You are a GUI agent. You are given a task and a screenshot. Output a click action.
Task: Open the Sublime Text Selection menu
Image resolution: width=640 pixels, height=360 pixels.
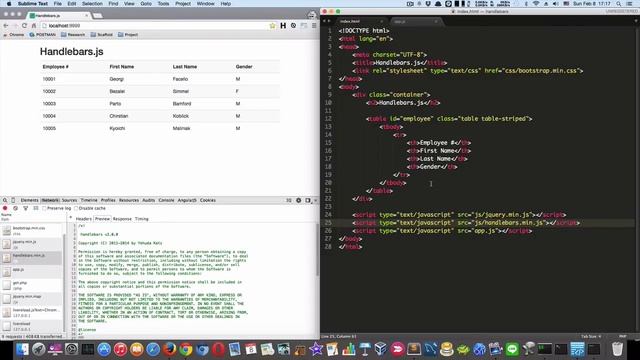pos(92,4)
